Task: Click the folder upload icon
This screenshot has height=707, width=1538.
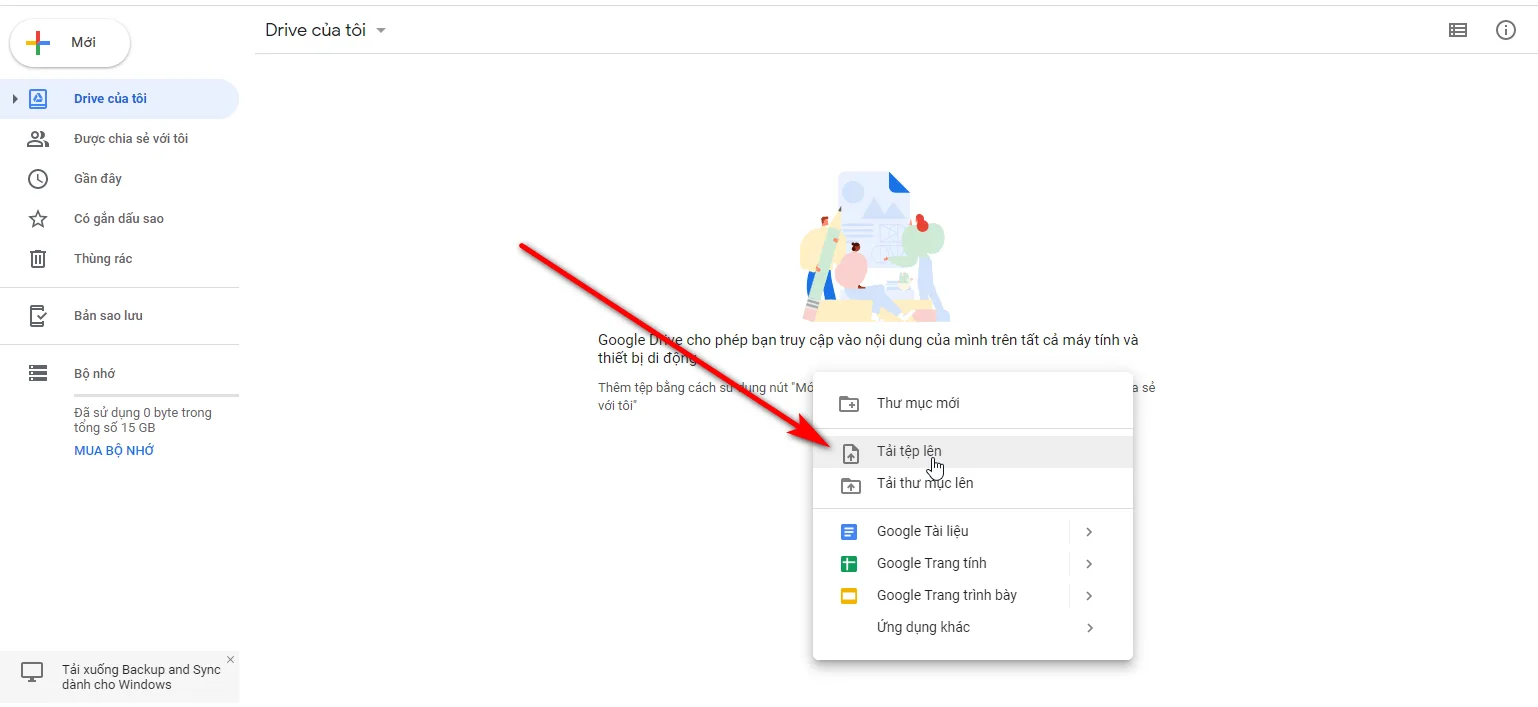Action: 850,486
